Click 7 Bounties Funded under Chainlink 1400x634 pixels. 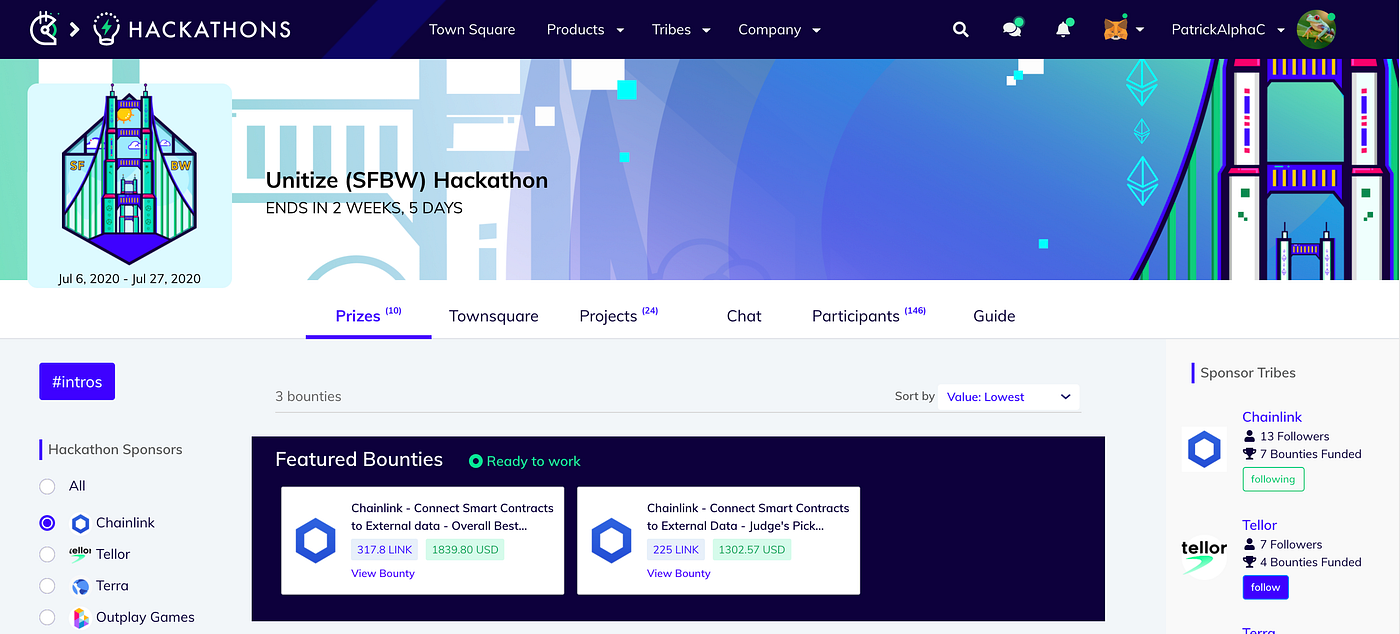tap(1302, 454)
